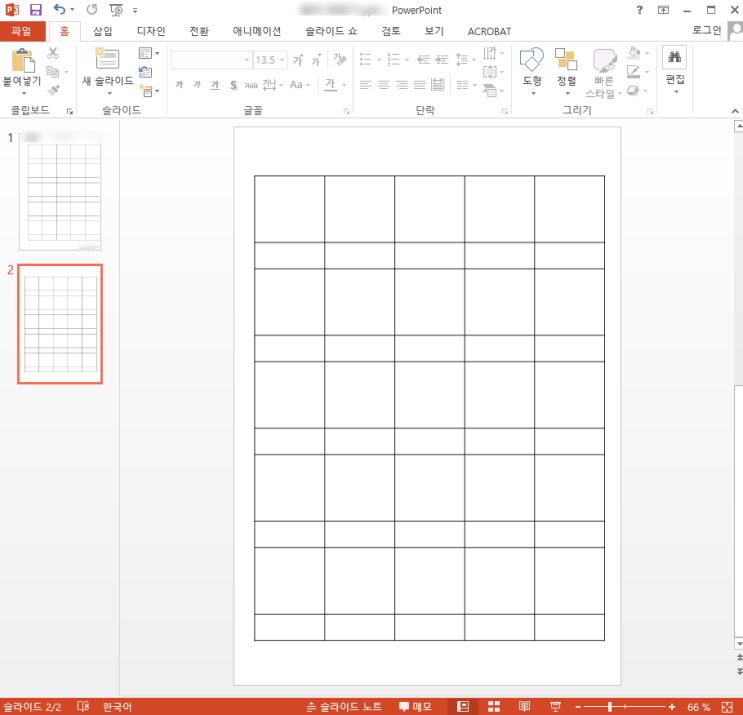The height and width of the screenshot is (715, 743).
Task: Click zoom out minus button
Action: tap(578, 707)
